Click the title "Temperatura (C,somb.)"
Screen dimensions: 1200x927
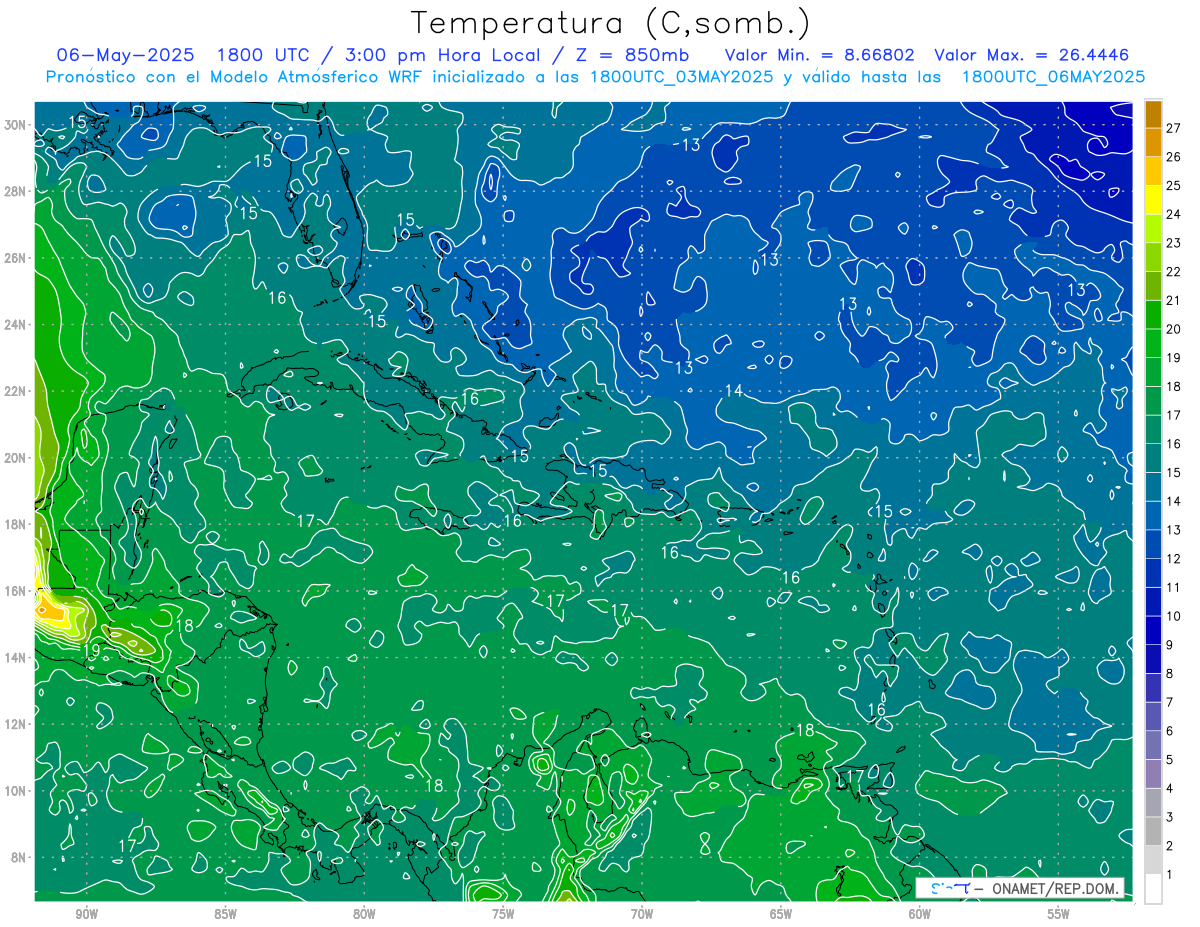(611, 23)
